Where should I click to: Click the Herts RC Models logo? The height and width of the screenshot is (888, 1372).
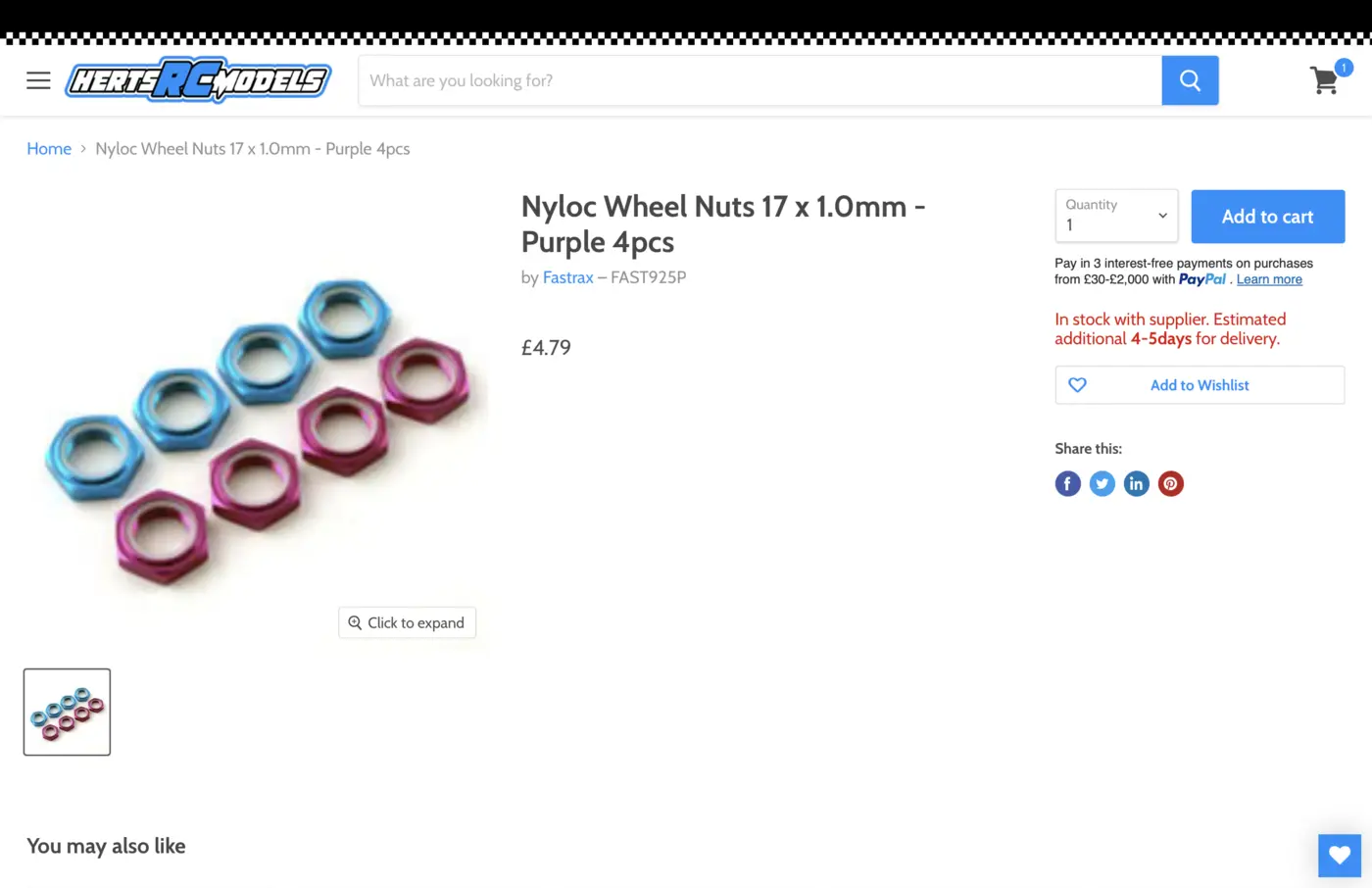pyautogui.click(x=198, y=80)
